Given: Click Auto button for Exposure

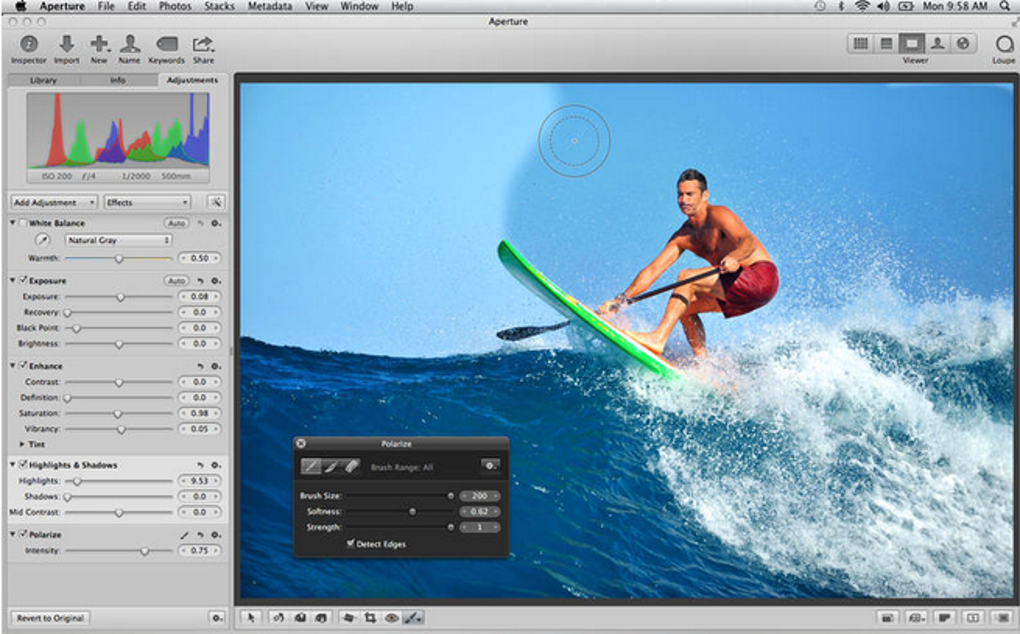Looking at the screenshot, I should [177, 281].
